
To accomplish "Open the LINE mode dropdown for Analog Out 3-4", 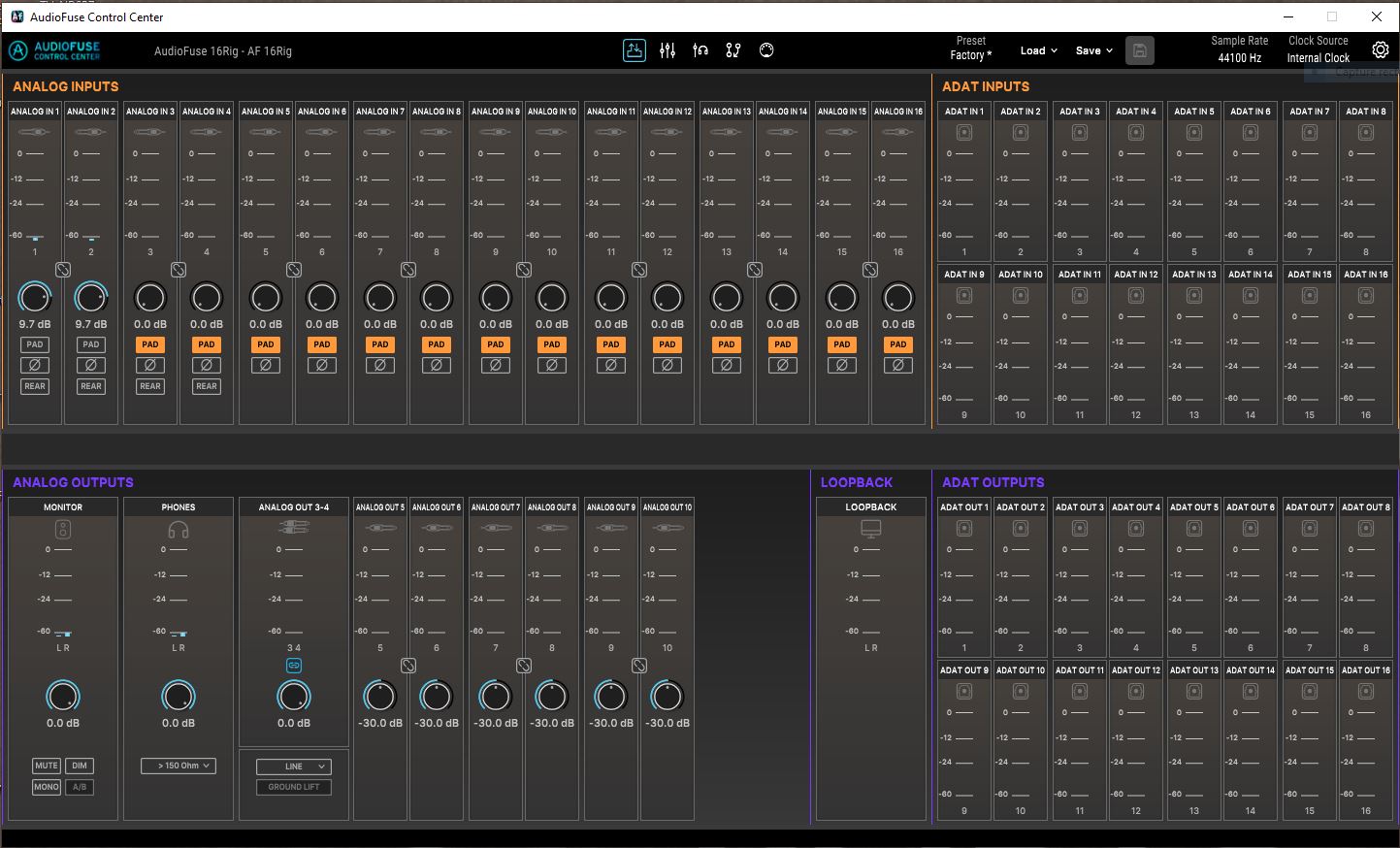I will coord(293,766).
